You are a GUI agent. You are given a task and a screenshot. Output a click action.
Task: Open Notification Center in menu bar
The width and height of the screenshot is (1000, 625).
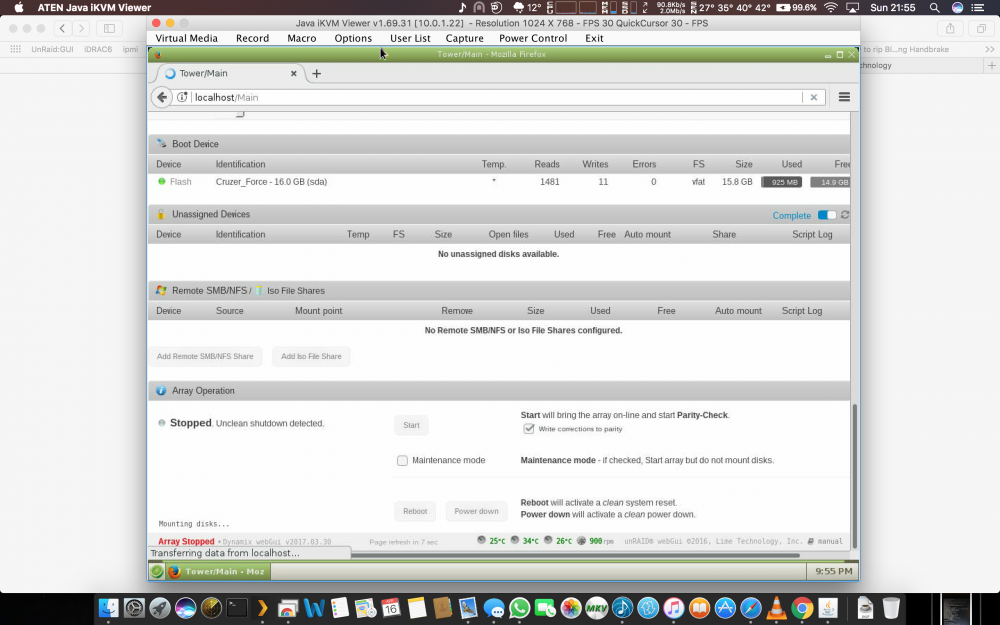(x=978, y=8)
